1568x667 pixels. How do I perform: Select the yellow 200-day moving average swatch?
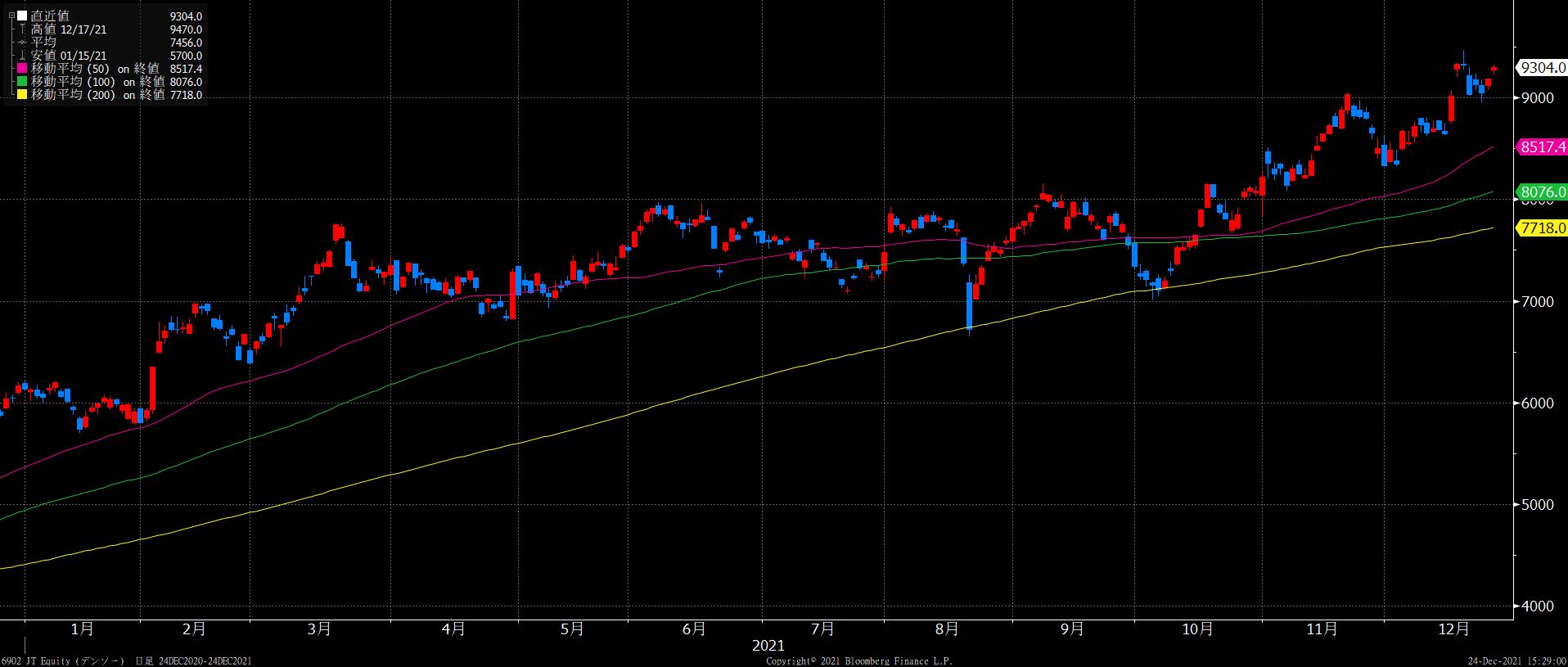point(22,95)
